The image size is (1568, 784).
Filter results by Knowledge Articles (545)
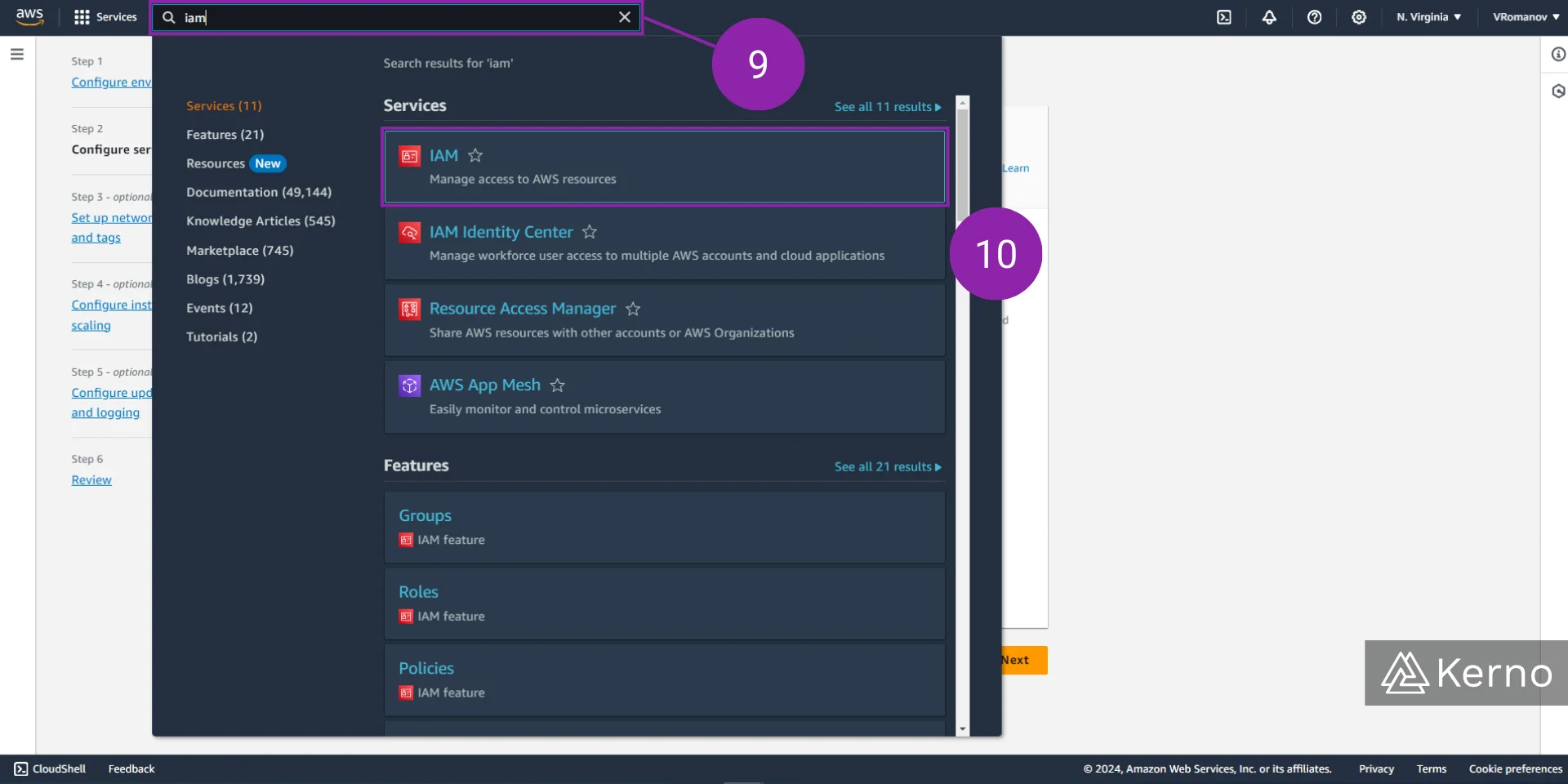pyautogui.click(x=261, y=220)
